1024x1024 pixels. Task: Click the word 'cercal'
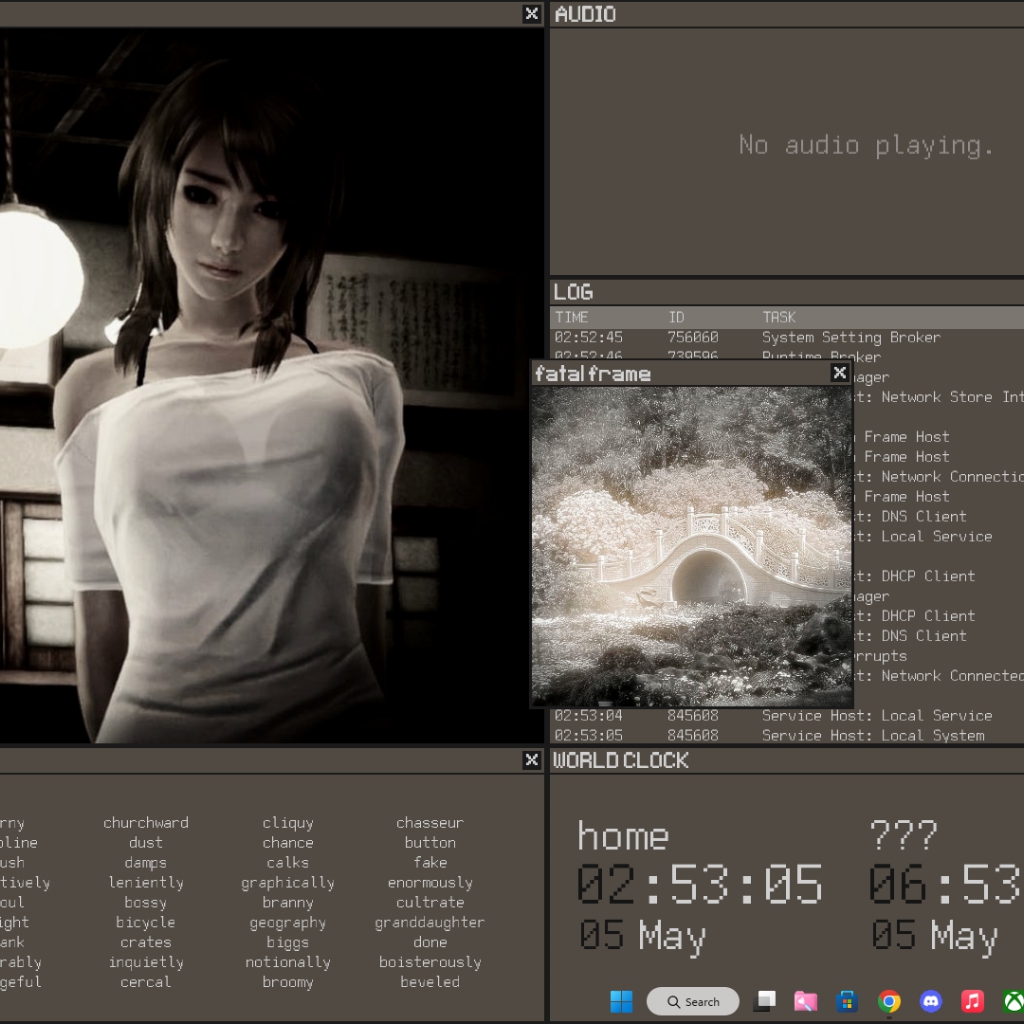[146, 982]
